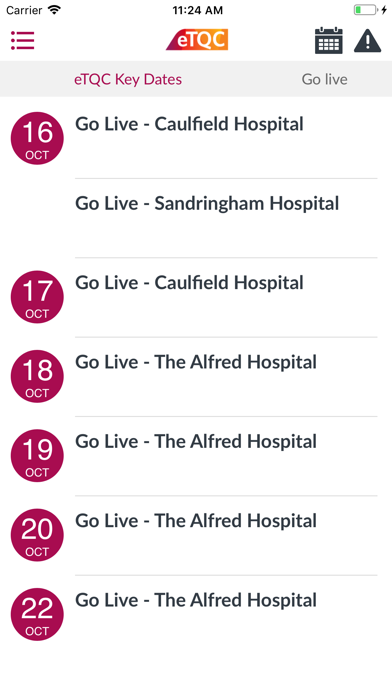The width and height of the screenshot is (392, 696).
Task: Open Go Live - Caulfield Hospital on 16 Oct
Action: (189, 124)
